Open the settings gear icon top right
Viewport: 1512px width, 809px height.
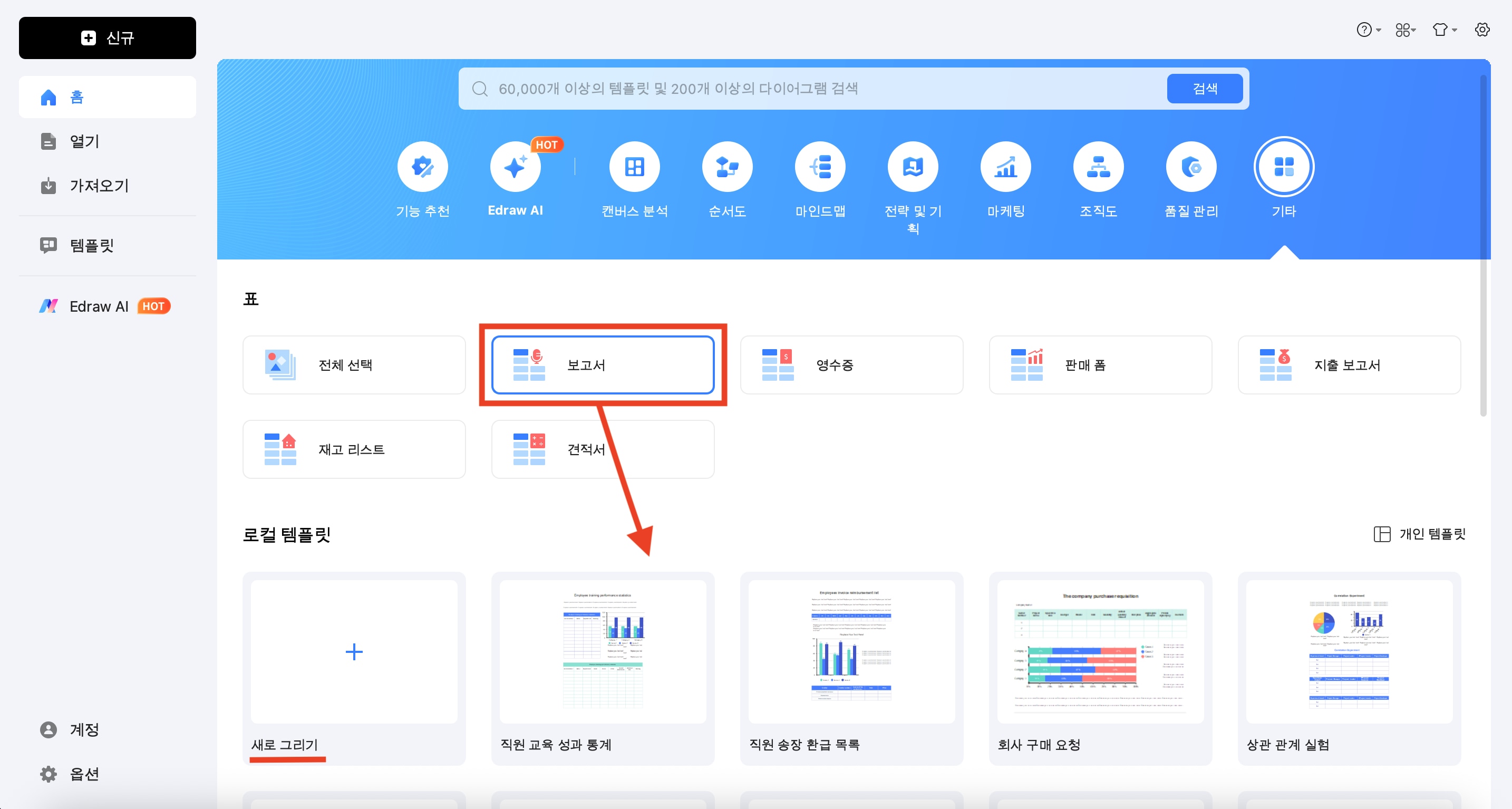point(1482,30)
